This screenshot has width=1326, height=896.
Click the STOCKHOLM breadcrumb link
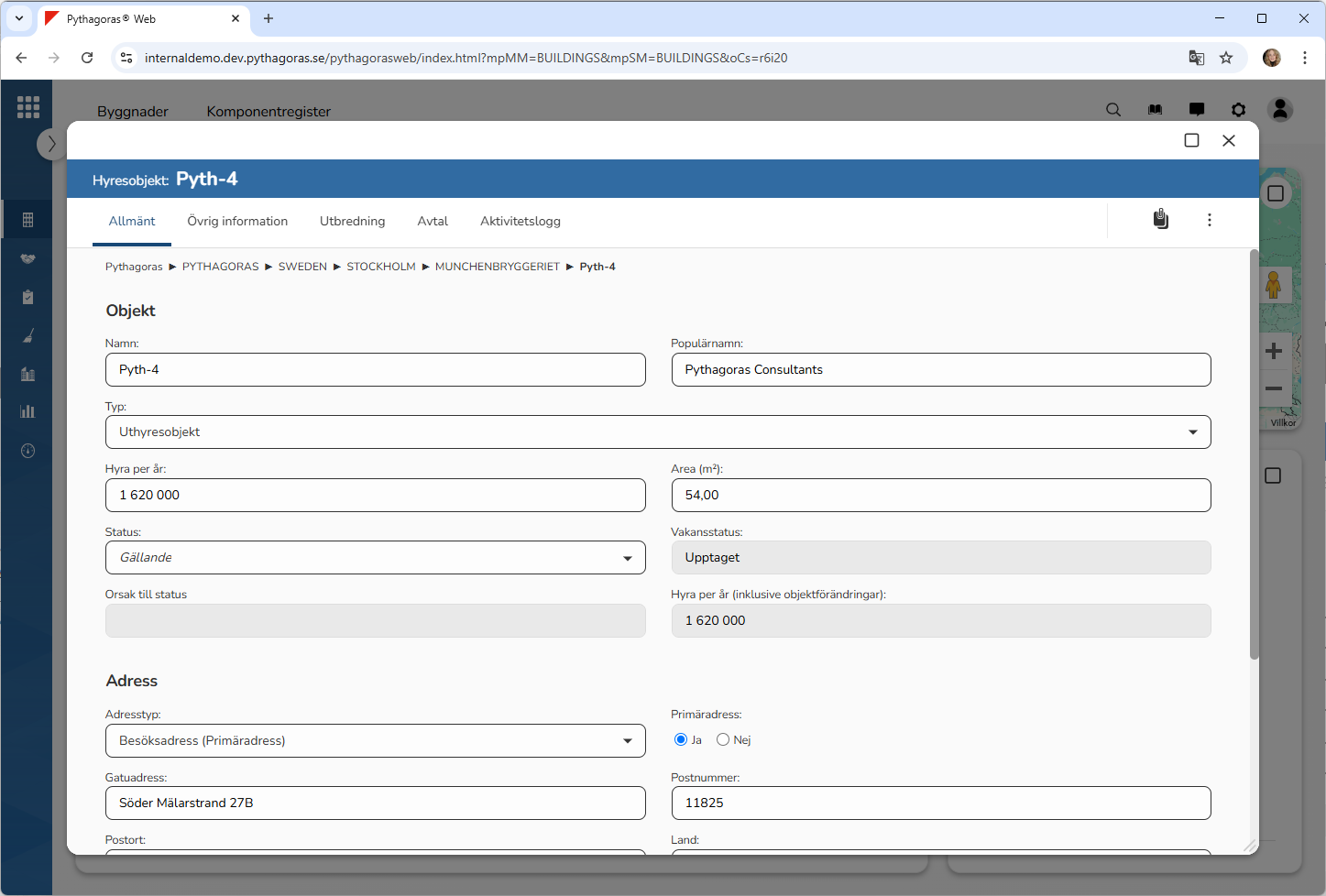[x=380, y=267]
